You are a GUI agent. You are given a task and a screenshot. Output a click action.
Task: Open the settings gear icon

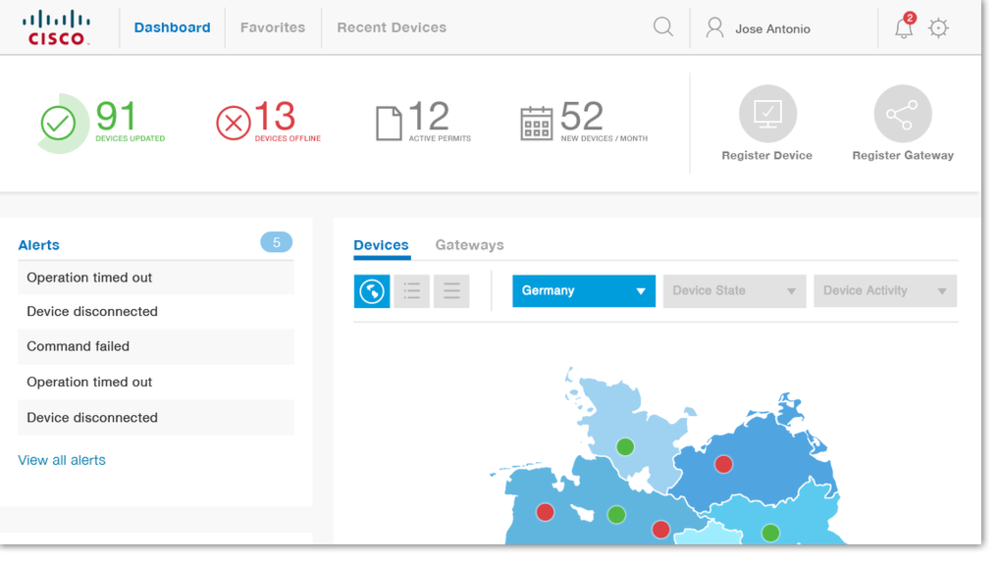[938, 28]
